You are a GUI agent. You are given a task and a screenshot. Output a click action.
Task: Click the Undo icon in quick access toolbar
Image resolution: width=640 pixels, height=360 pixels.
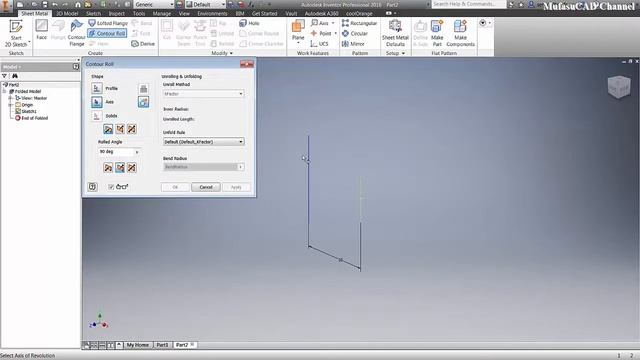pyautogui.click(x=56, y=4)
